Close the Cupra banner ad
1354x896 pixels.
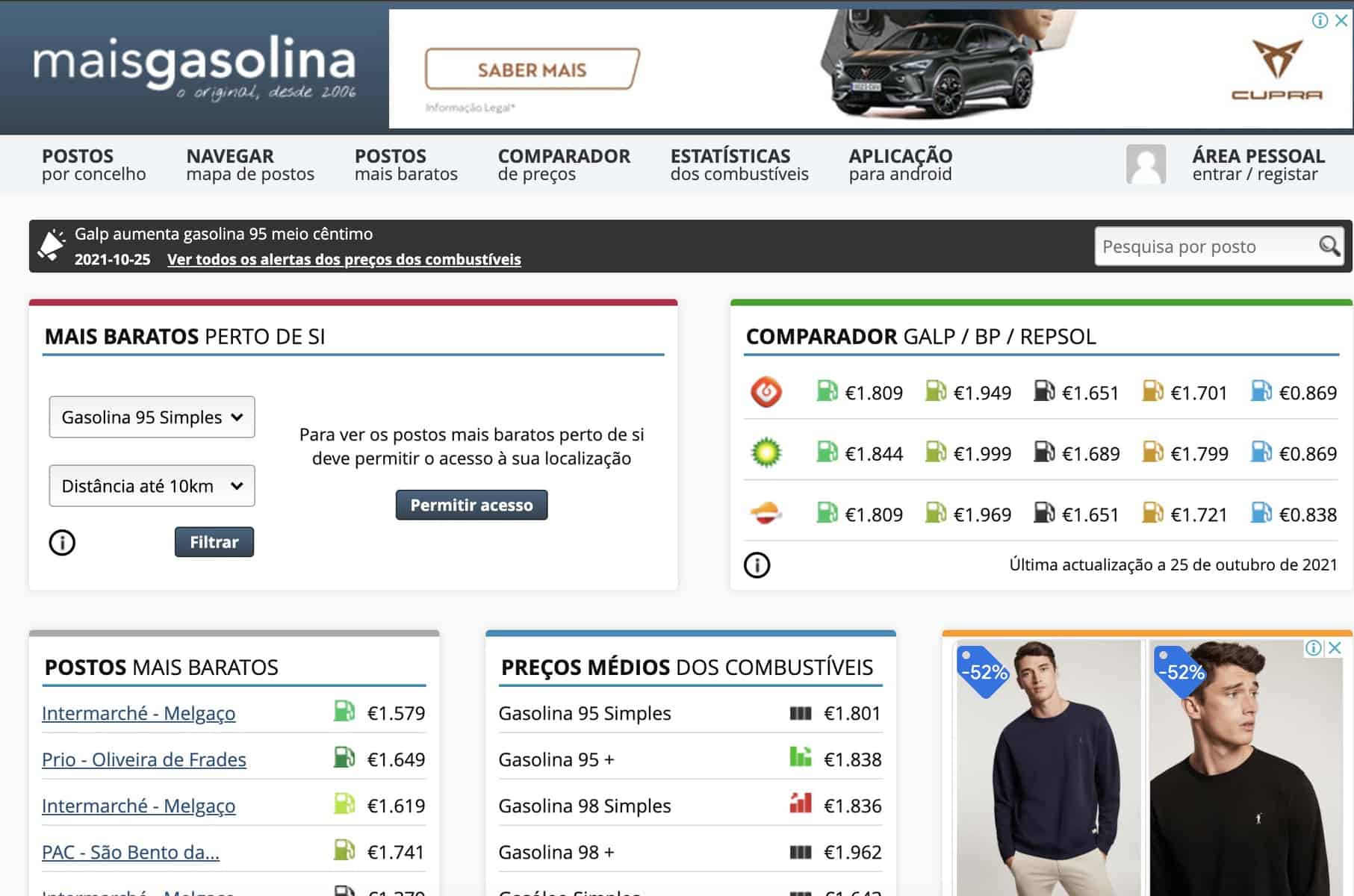(x=1341, y=21)
